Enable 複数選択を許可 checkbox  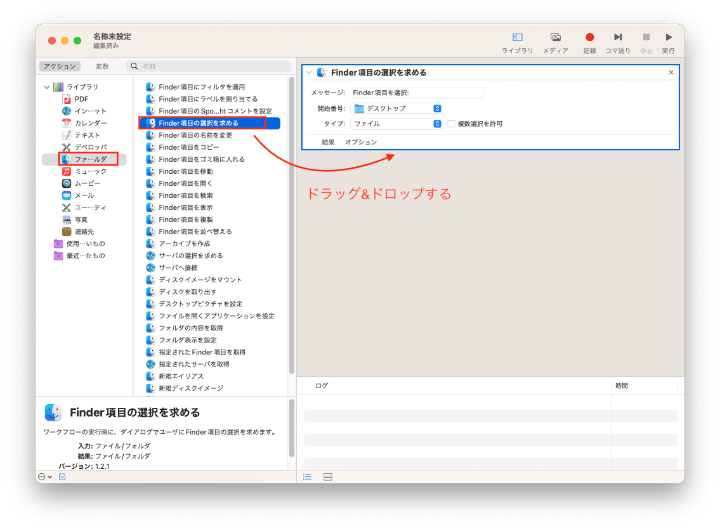451,124
